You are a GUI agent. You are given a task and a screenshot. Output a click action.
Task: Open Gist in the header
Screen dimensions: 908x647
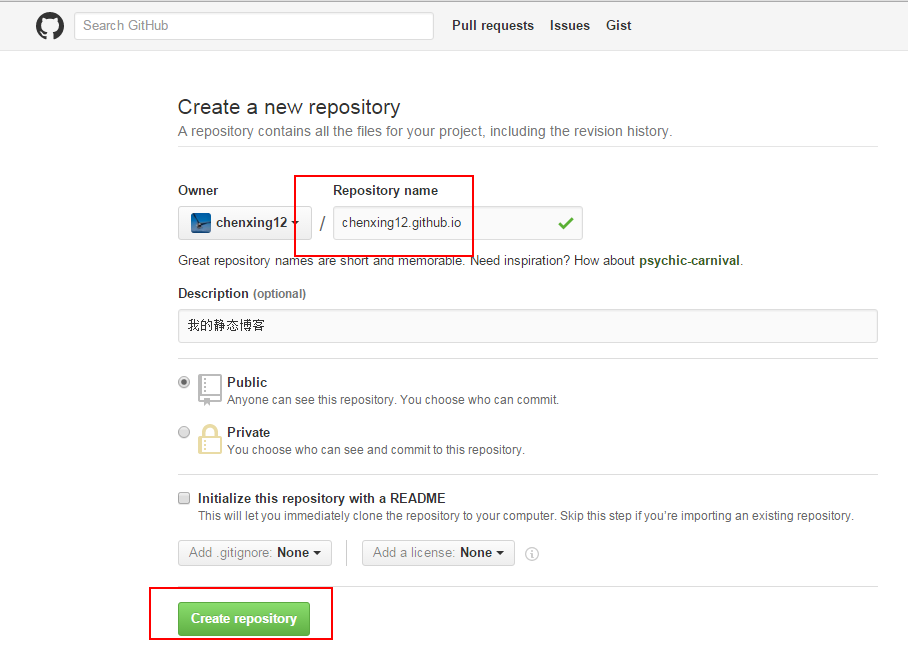pos(618,25)
